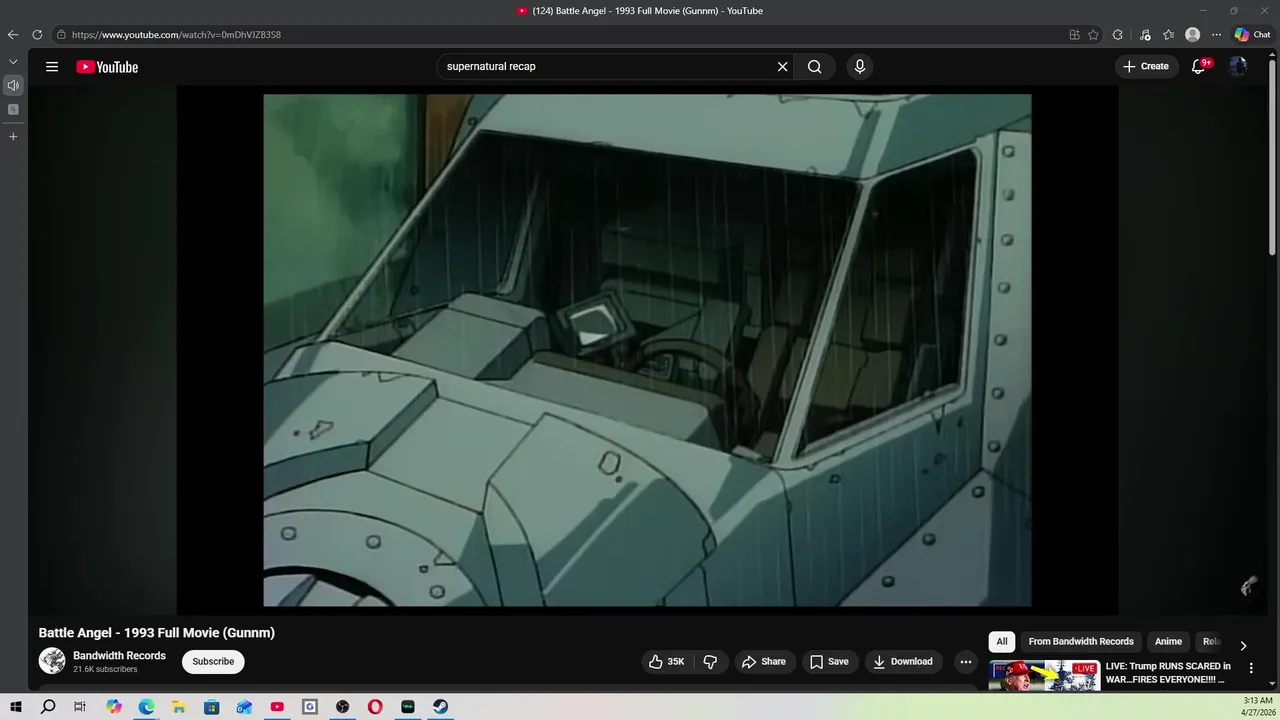Open options menu for the LIVE Trump video
The height and width of the screenshot is (720, 1280).
click(x=1251, y=668)
